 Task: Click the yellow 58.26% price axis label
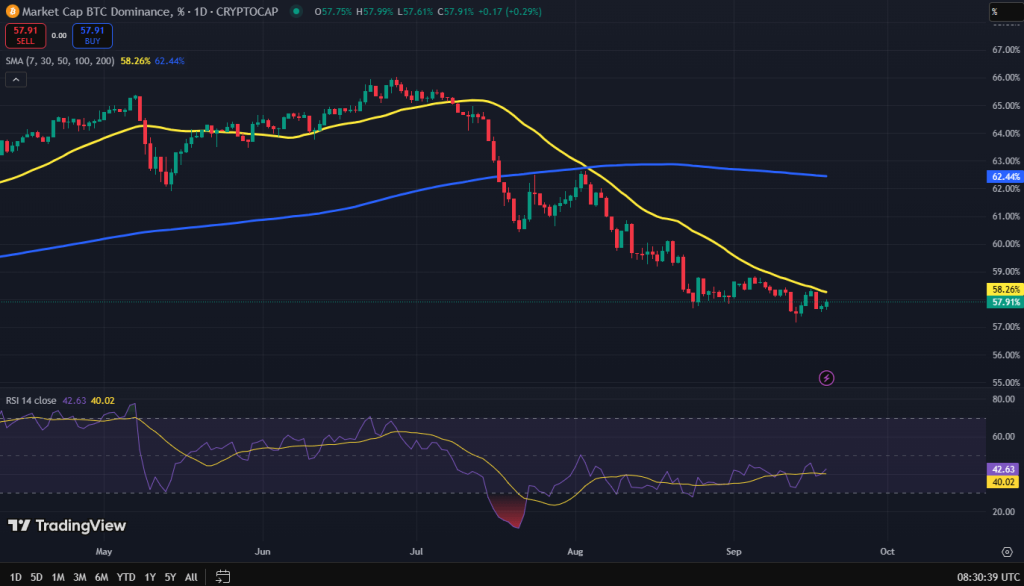(x=1004, y=289)
